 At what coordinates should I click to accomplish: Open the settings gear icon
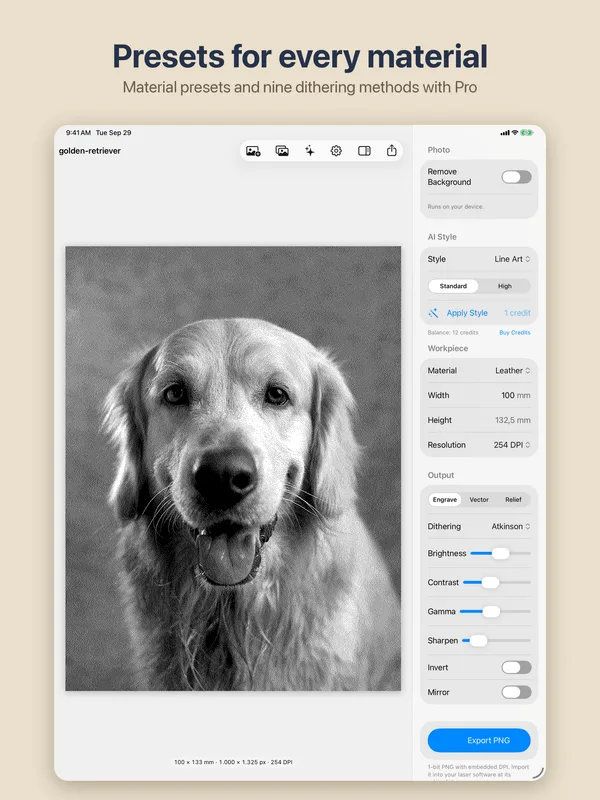[336, 151]
